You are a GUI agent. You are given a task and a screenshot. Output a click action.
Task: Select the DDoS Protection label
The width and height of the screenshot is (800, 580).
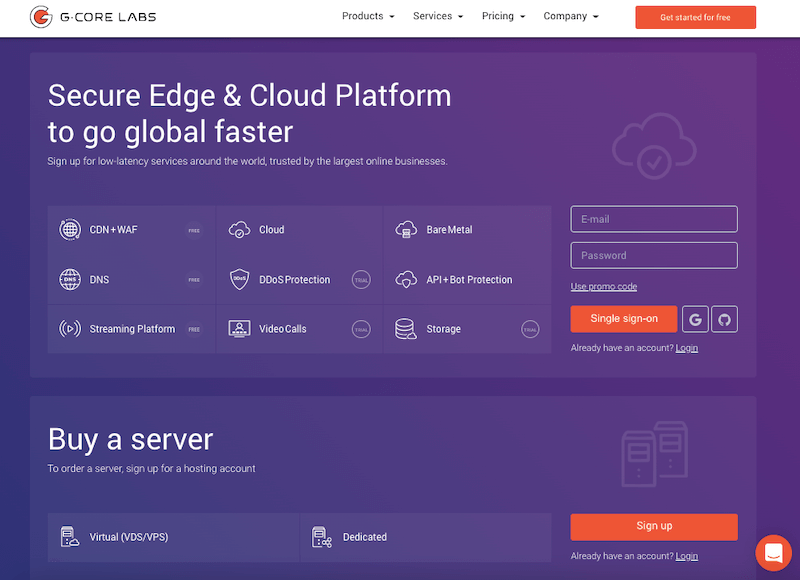click(x=294, y=280)
